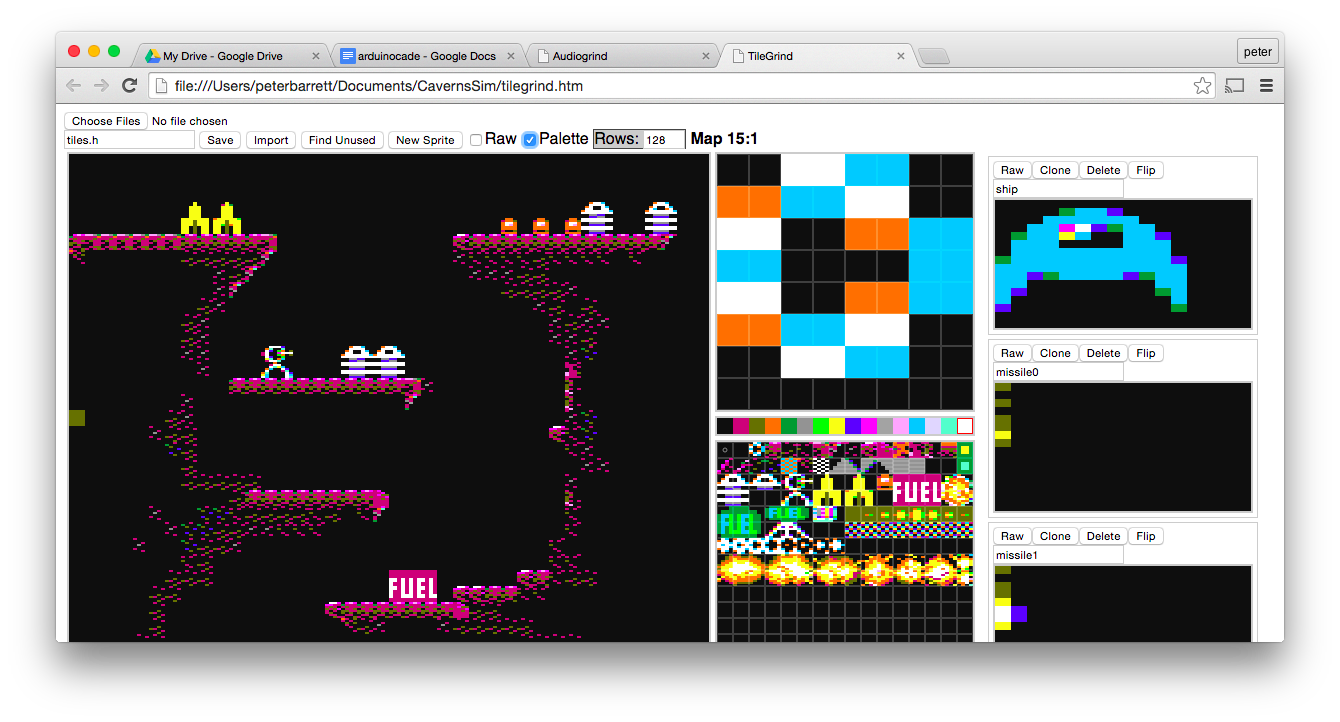Pick the aqua square tile on the green background
This screenshot has height=722, width=1340.
coord(965,466)
